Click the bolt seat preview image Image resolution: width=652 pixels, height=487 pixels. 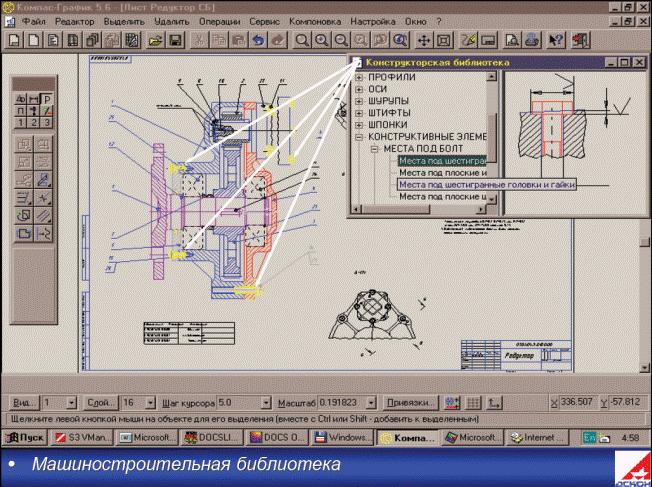coord(574,141)
